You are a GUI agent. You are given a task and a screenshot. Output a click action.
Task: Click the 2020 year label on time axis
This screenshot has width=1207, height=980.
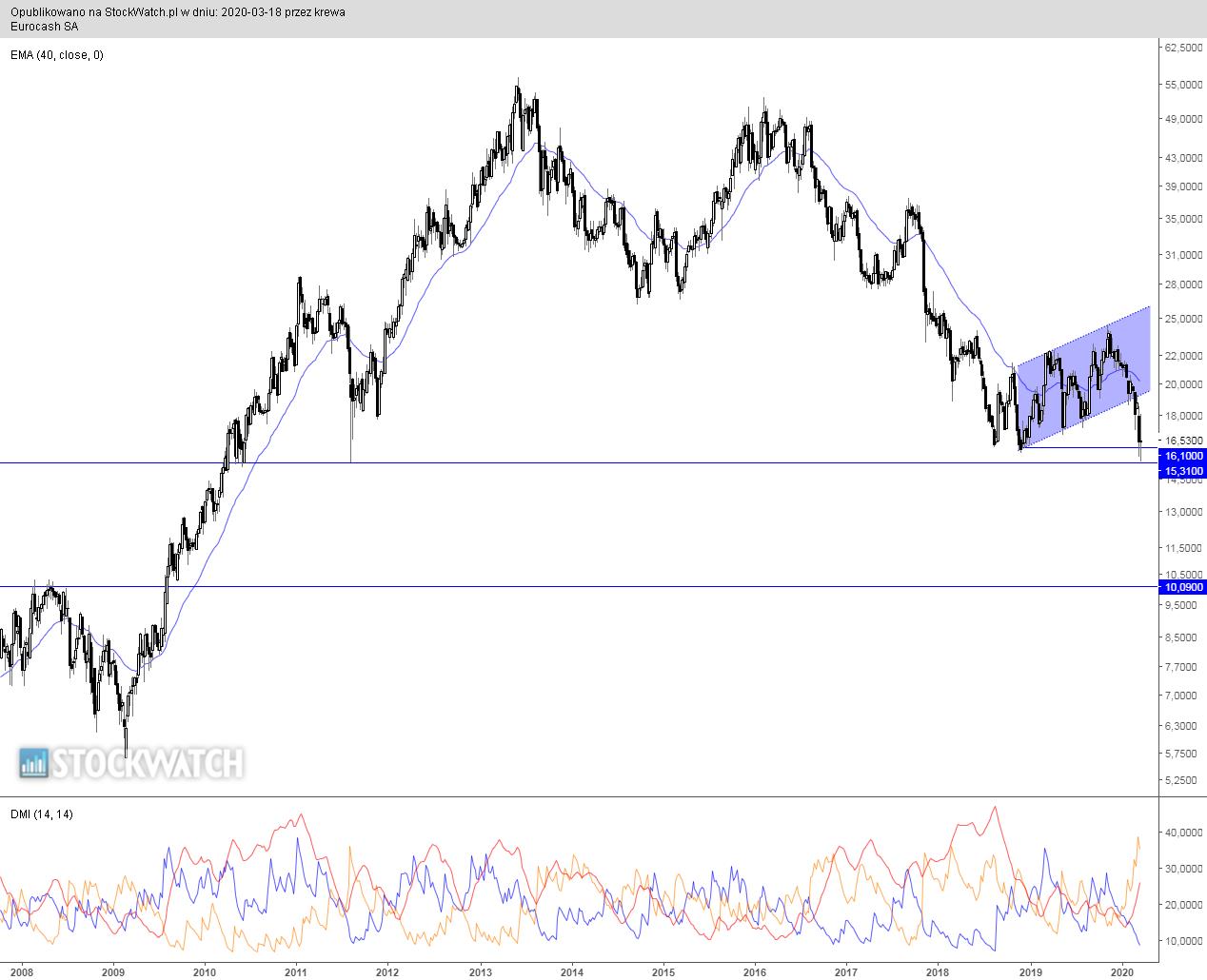(1122, 972)
